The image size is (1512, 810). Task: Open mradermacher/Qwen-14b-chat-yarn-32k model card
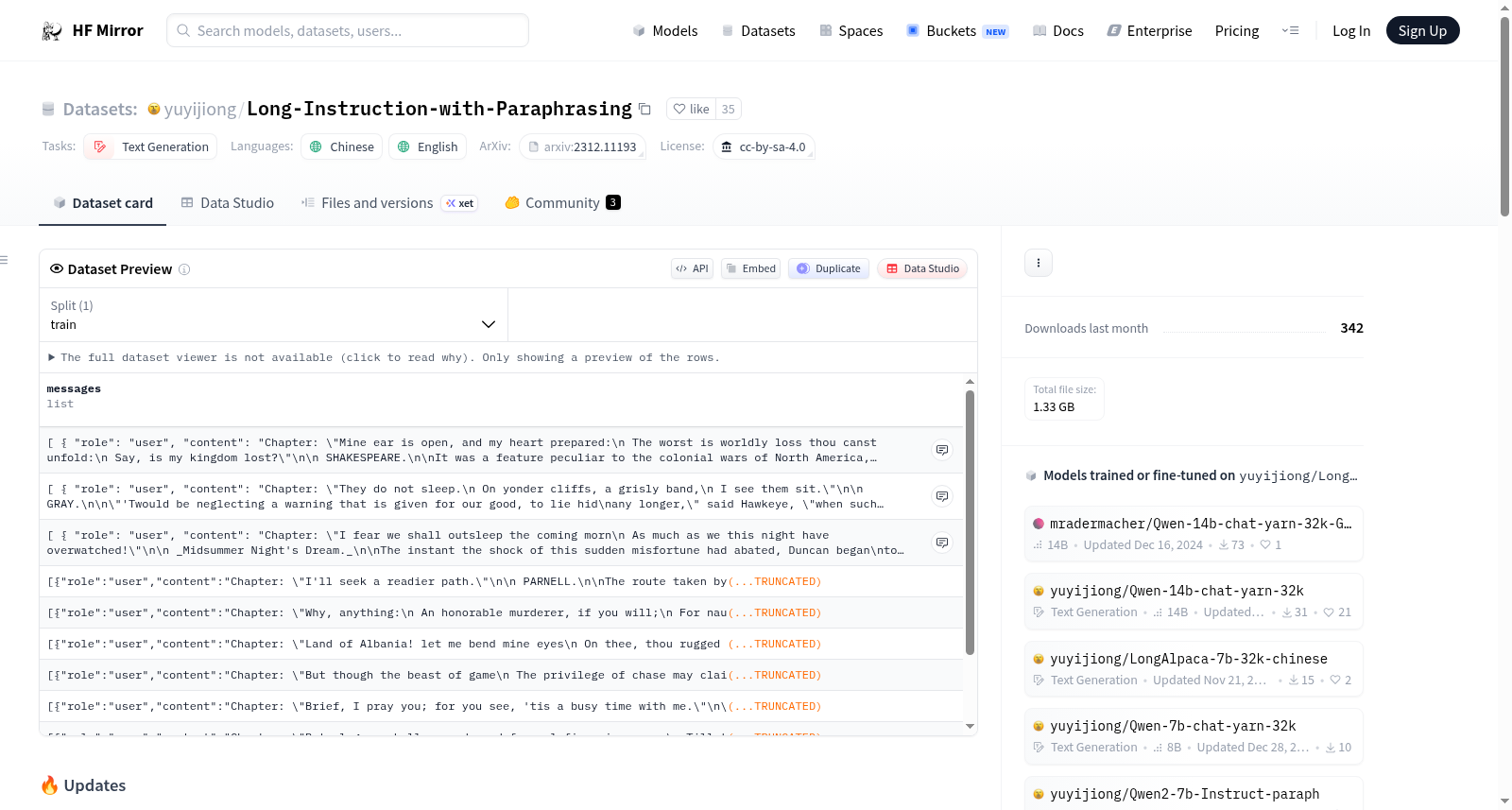tap(1194, 534)
